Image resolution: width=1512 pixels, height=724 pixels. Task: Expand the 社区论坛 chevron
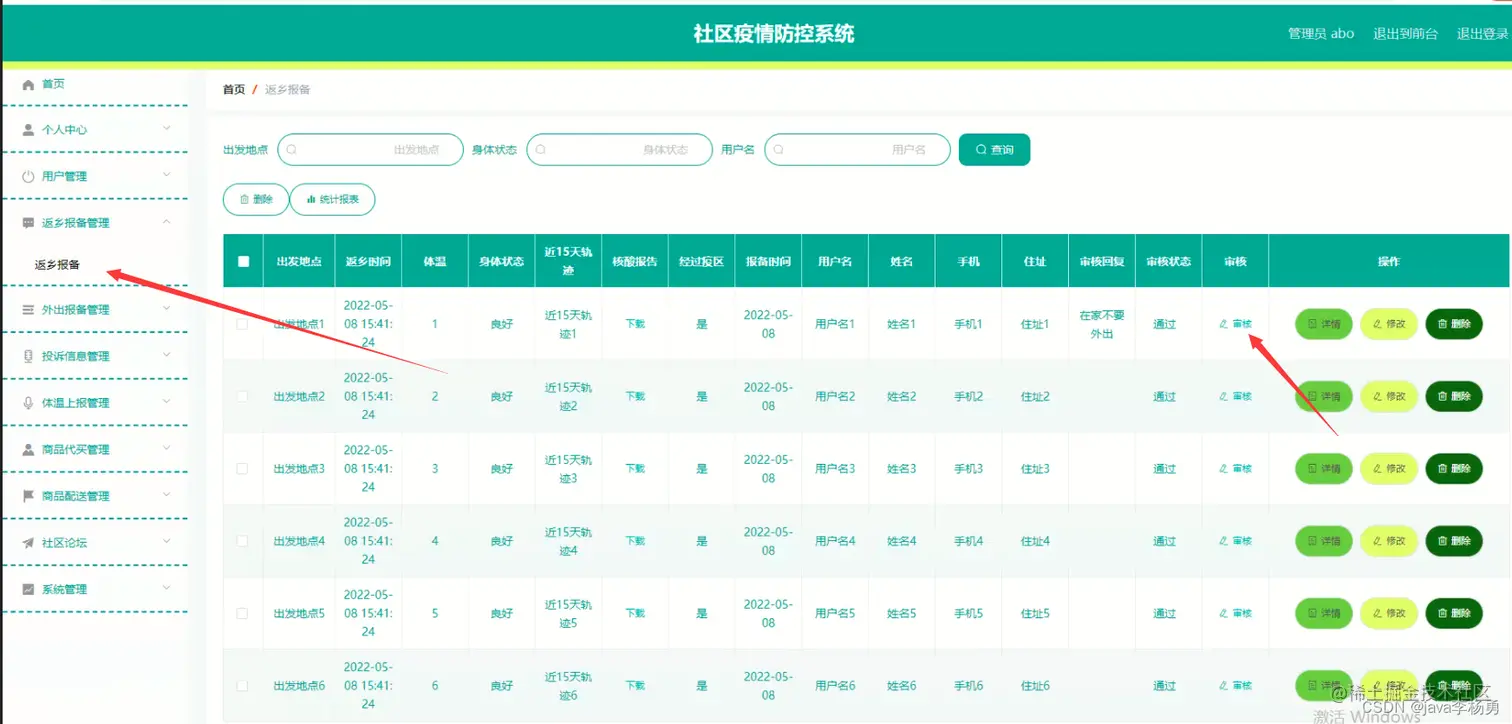tap(167, 542)
